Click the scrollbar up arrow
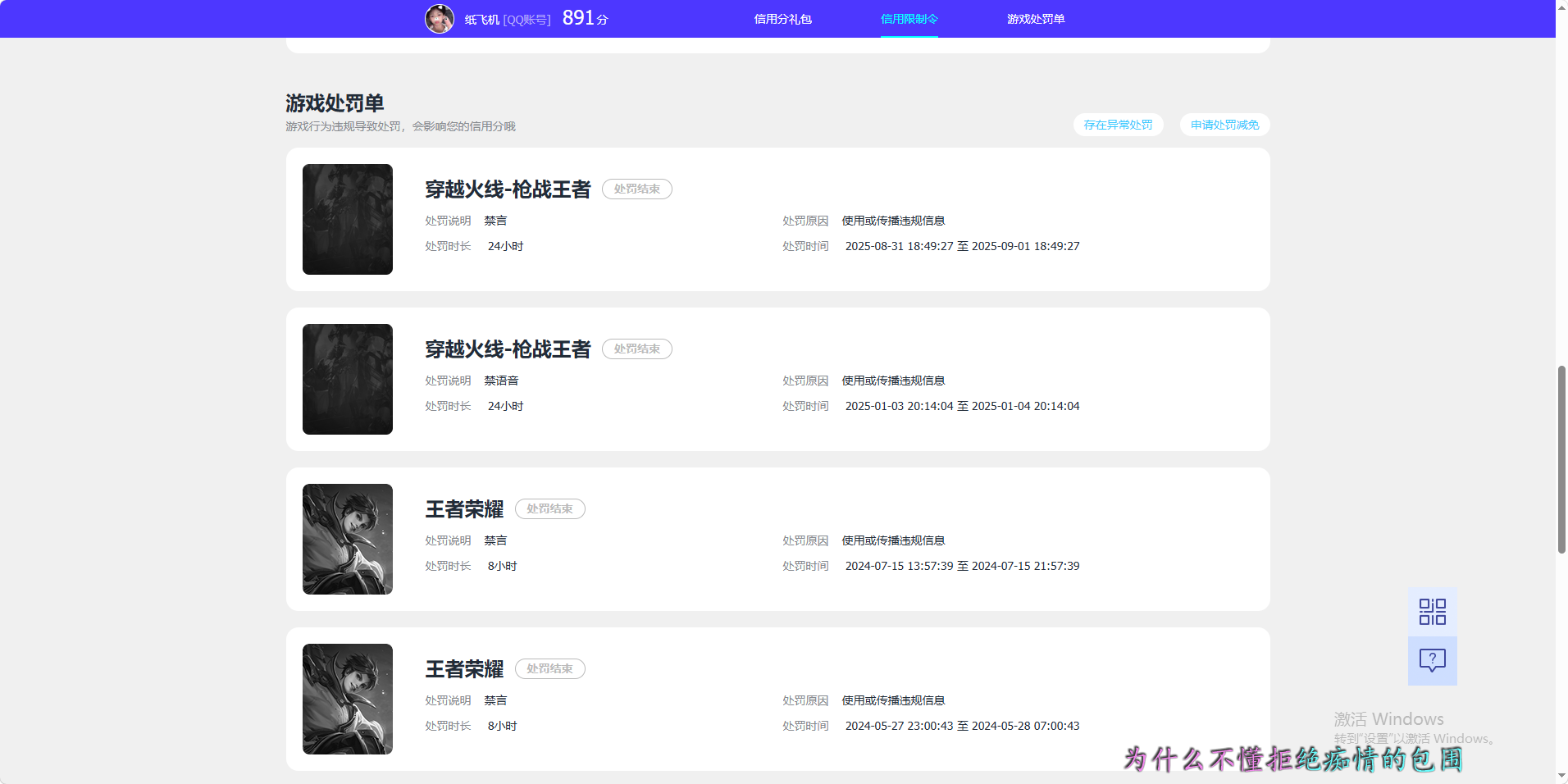Image resolution: width=1568 pixels, height=784 pixels. tap(1561, 7)
